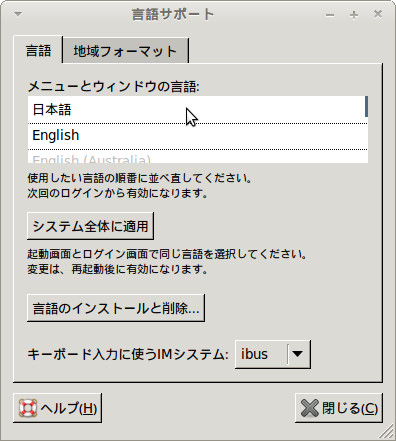The image size is (396, 441).
Task: Minimize the 言語サポート window
Action: coord(330,15)
